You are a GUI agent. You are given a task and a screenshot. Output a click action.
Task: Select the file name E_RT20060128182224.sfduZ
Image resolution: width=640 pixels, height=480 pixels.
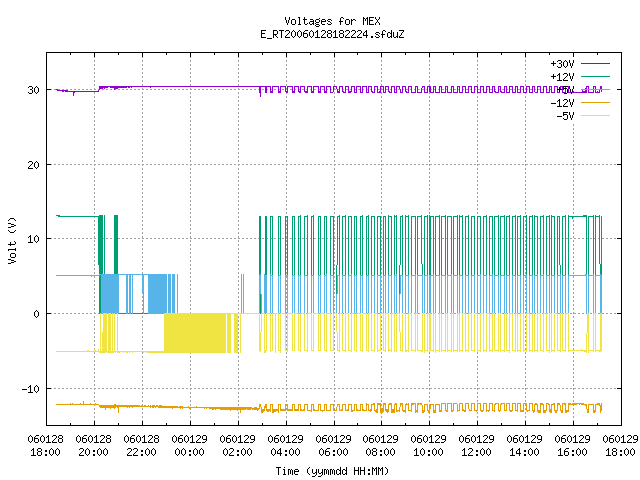[332, 34]
